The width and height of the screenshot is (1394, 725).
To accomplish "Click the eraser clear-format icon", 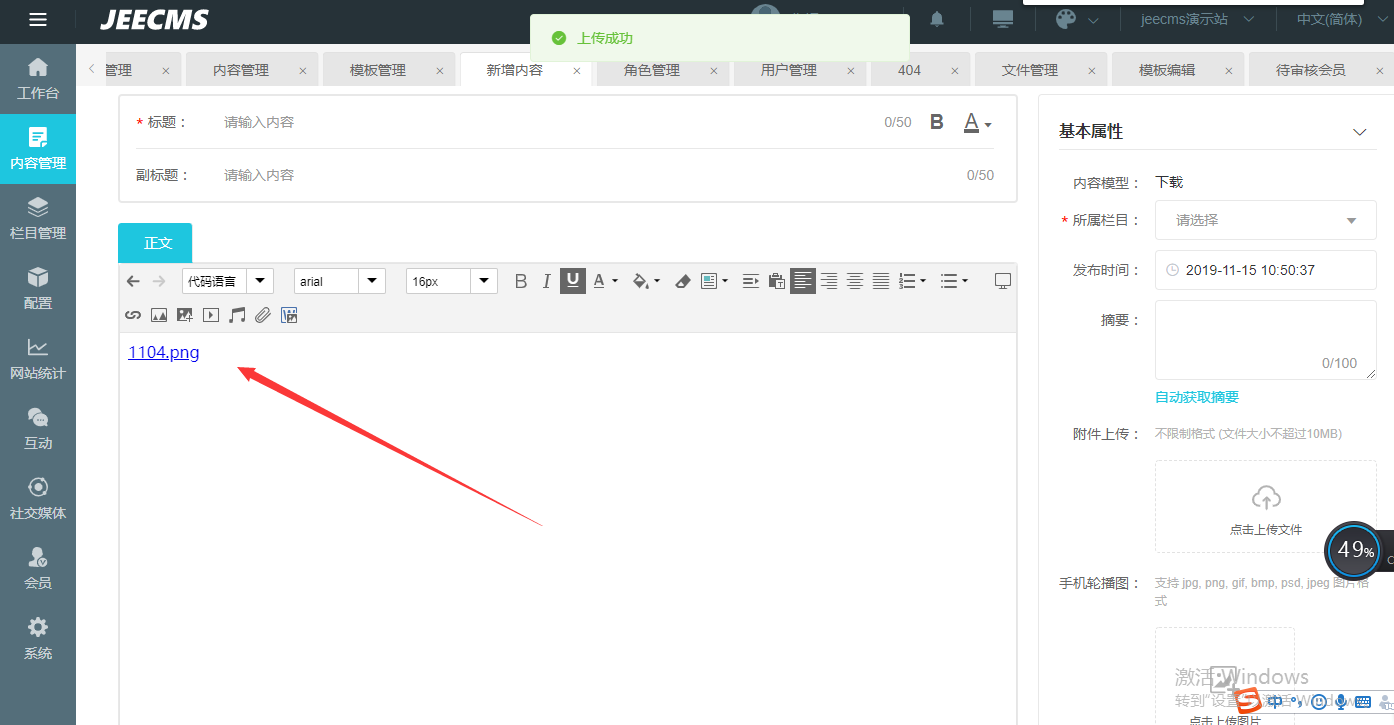I will coord(683,281).
